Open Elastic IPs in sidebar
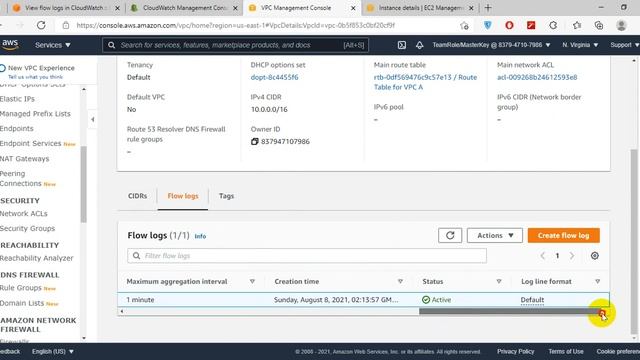This screenshot has width=640, height=360. point(17,99)
